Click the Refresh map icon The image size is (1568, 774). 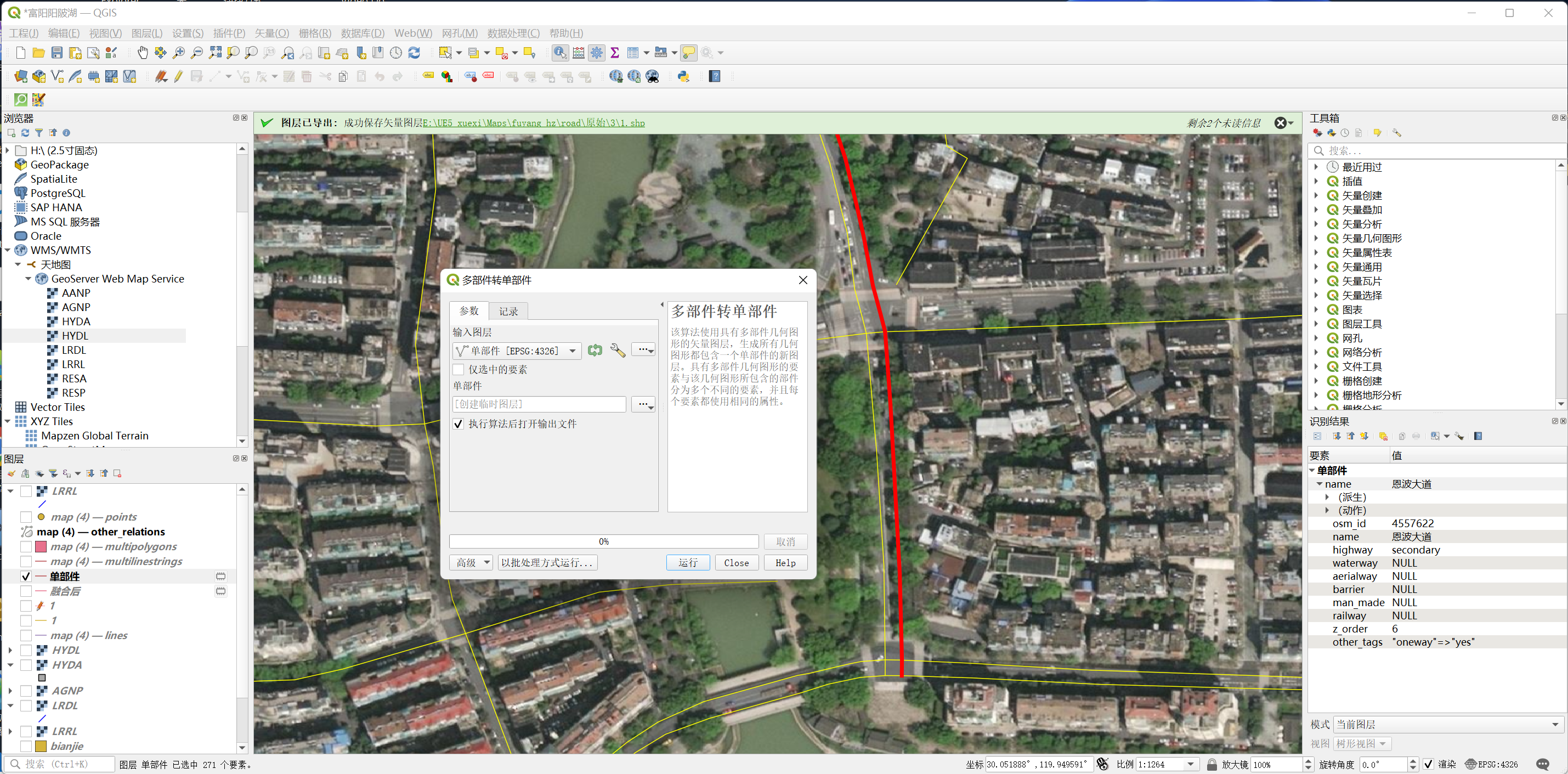[414, 53]
